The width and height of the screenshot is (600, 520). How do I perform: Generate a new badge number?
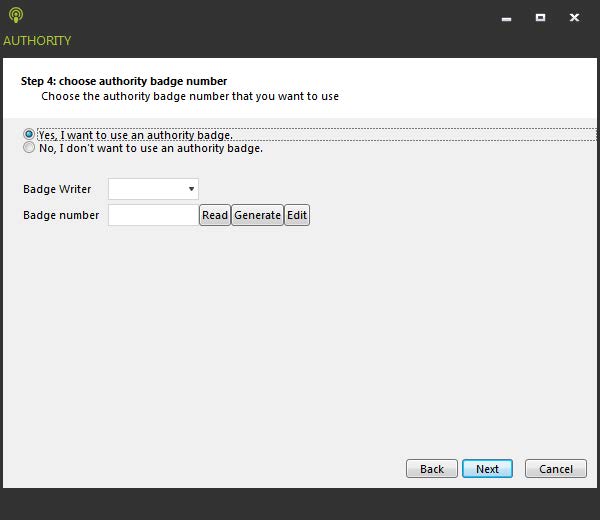coord(257,215)
